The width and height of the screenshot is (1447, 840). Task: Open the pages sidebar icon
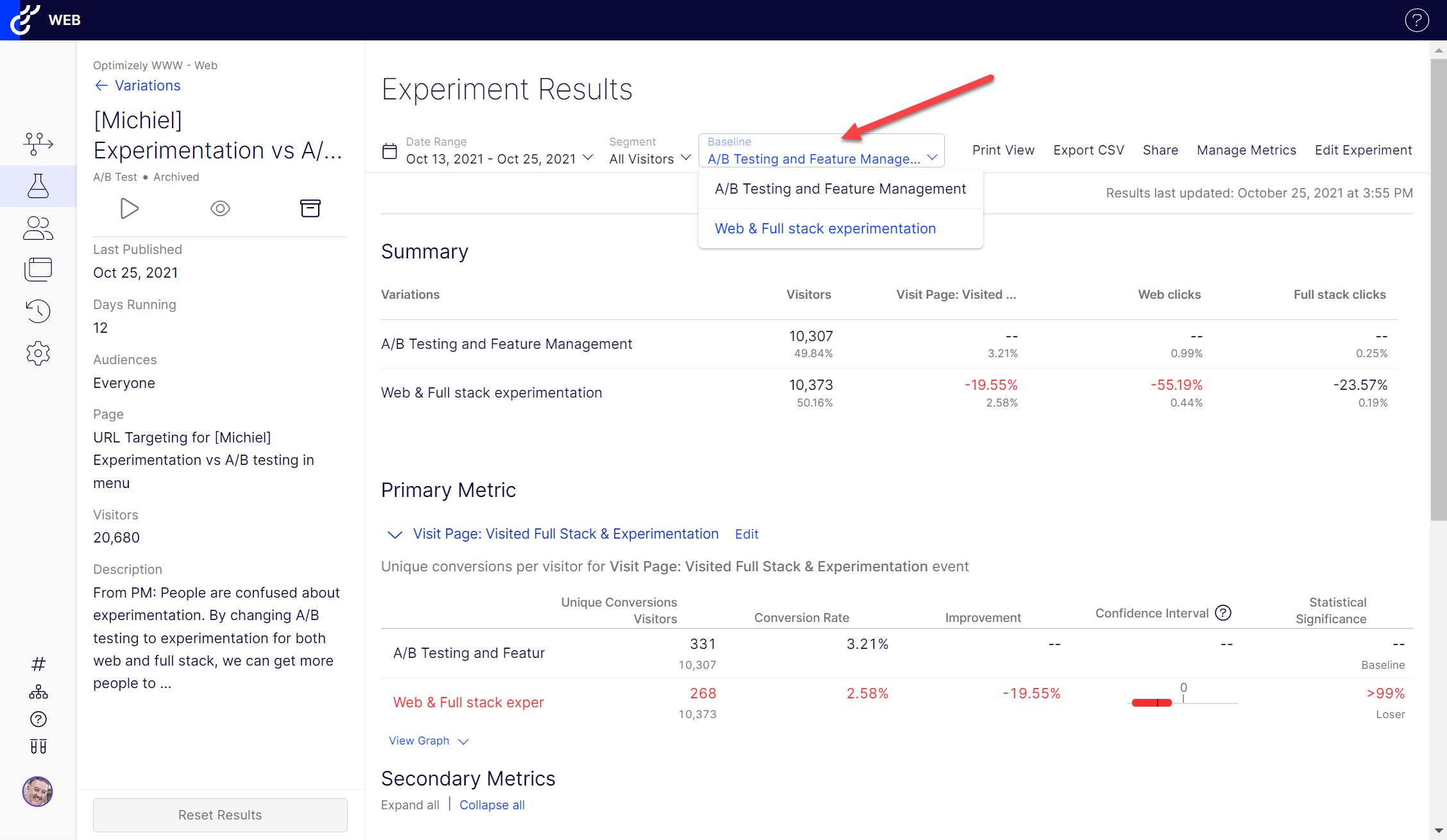(38, 269)
